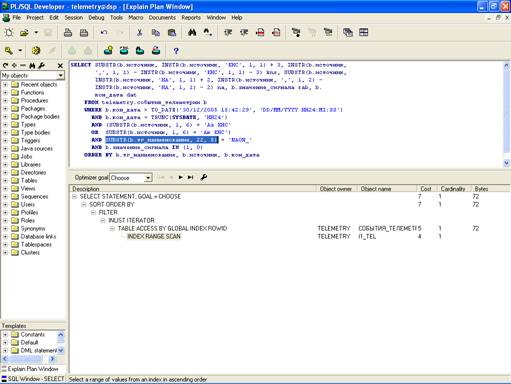Click the Templates panel scroll right arrow
511x384 pixels.
[x=52, y=359]
